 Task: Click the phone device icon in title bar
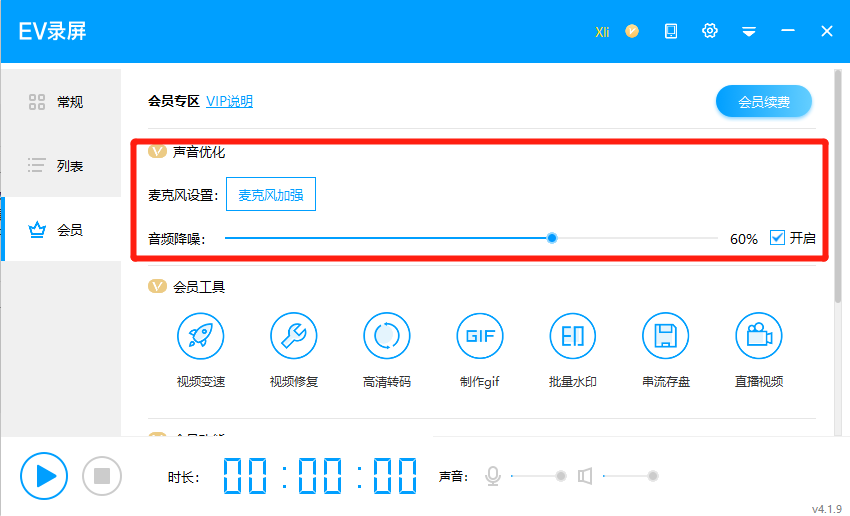tap(671, 31)
